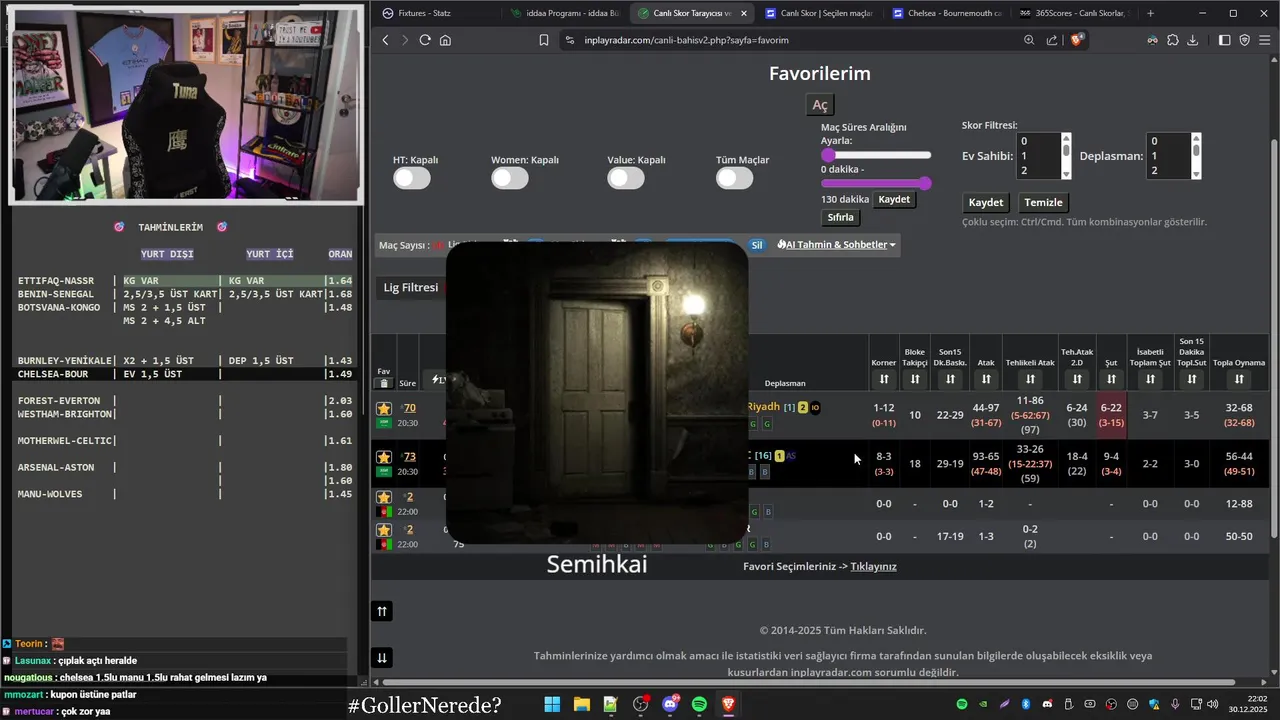Image resolution: width=1280 pixels, height=720 pixels.
Task: Open the AI Tahmin & Sohbetler dropdown
Action: [x=837, y=245]
